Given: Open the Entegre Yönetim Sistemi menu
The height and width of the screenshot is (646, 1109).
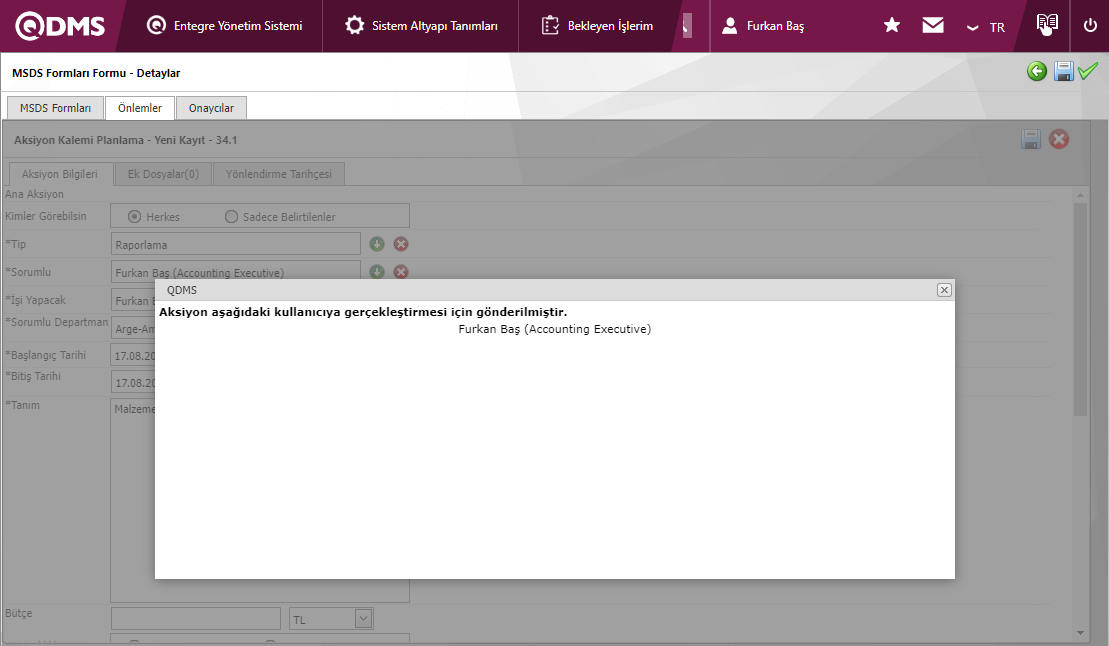Looking at the screenshot, I should [224, 26].
